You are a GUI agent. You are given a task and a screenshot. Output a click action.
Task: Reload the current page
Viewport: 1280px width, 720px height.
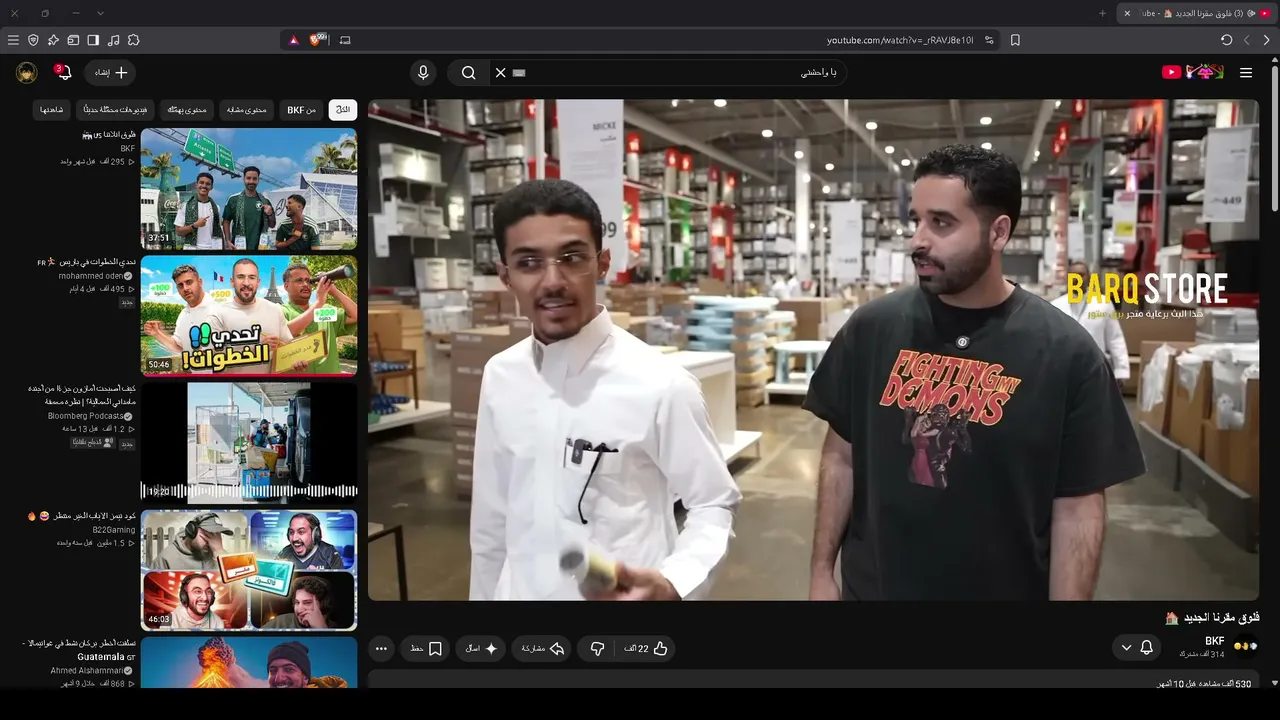1227,40
